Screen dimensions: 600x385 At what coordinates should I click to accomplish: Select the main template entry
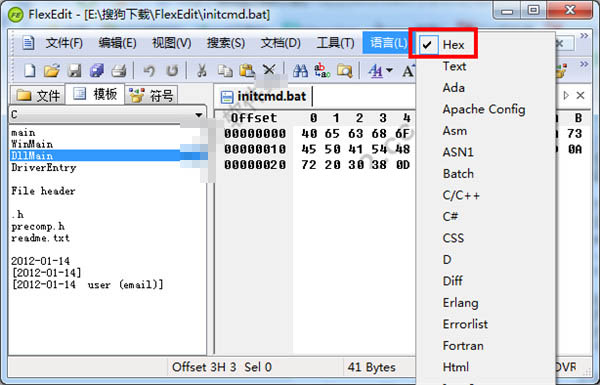[x=23, y=132]
